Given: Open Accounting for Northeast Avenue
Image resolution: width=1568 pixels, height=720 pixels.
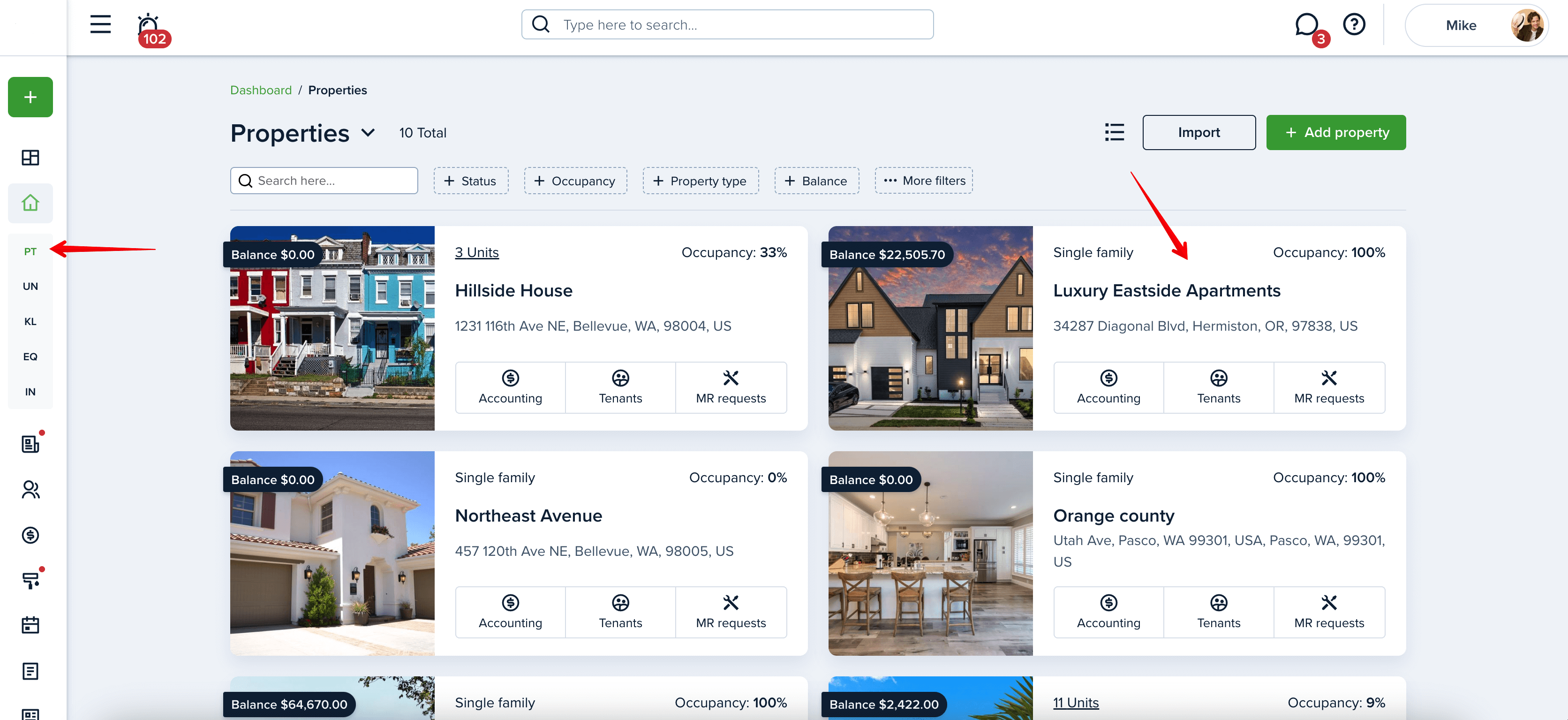Looking at the screenshot, I should click(510, 612).
